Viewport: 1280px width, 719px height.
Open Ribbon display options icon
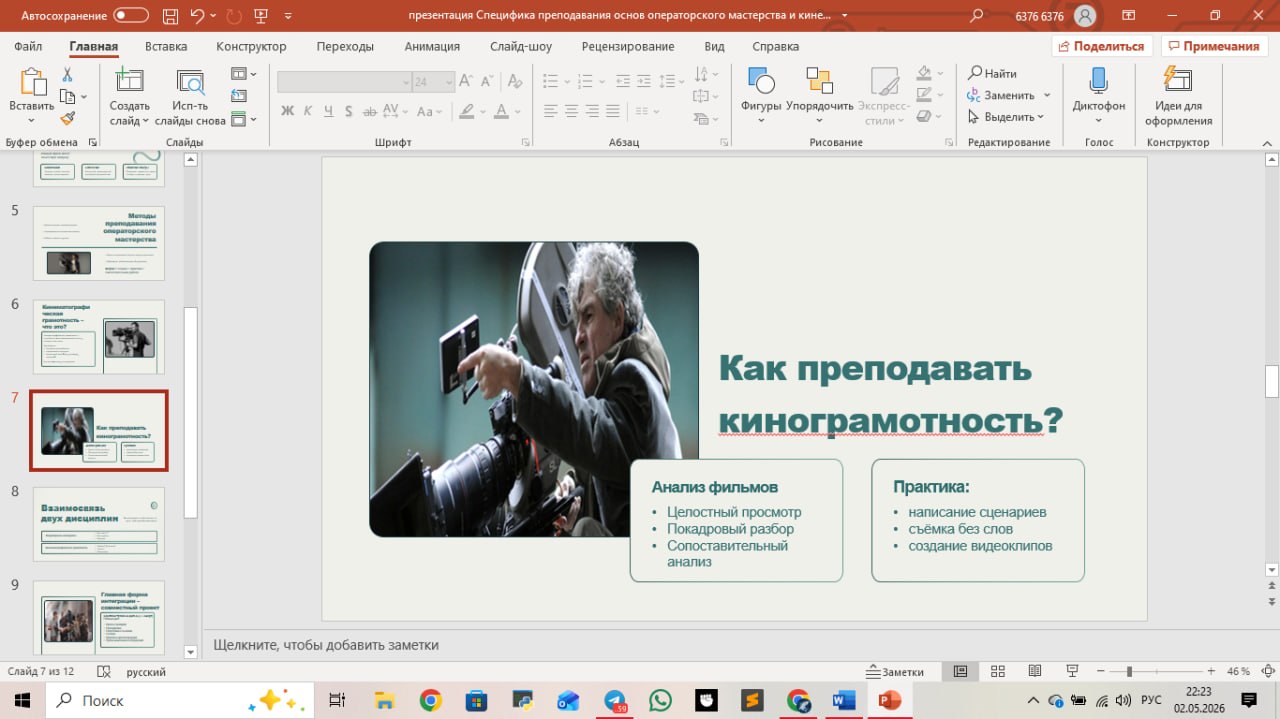click(1128, 16)
